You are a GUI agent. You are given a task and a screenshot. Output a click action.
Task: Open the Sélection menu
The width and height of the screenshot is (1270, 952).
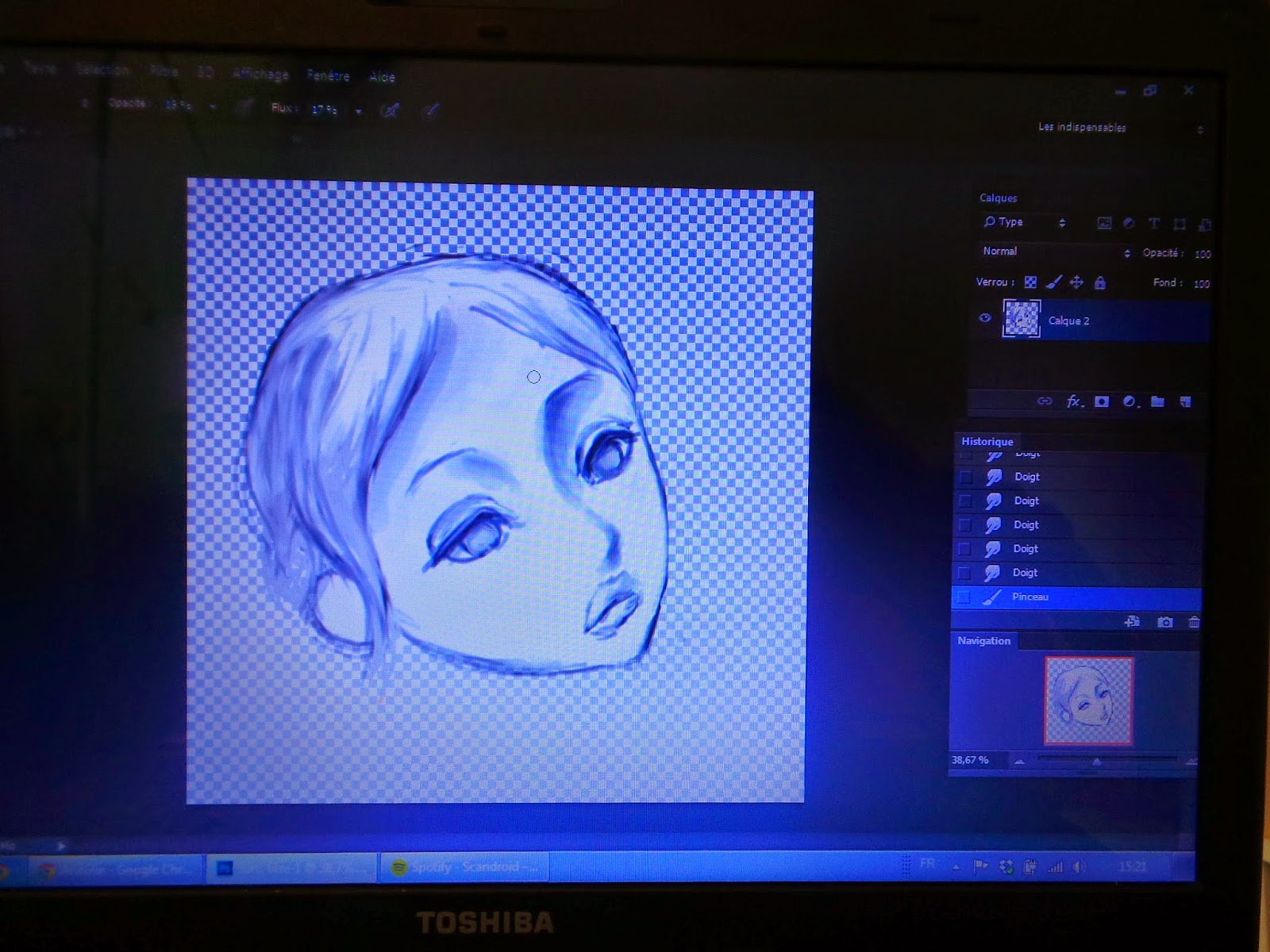[x=102, y=69]
